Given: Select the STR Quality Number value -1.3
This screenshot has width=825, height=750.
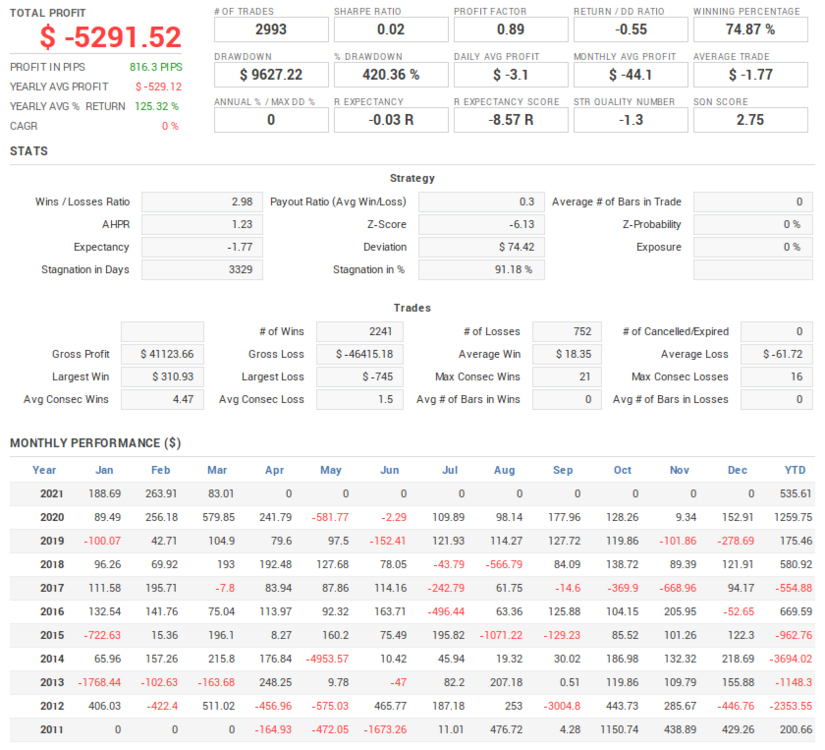Looking at the screenshot, I should tap(631, 120).
